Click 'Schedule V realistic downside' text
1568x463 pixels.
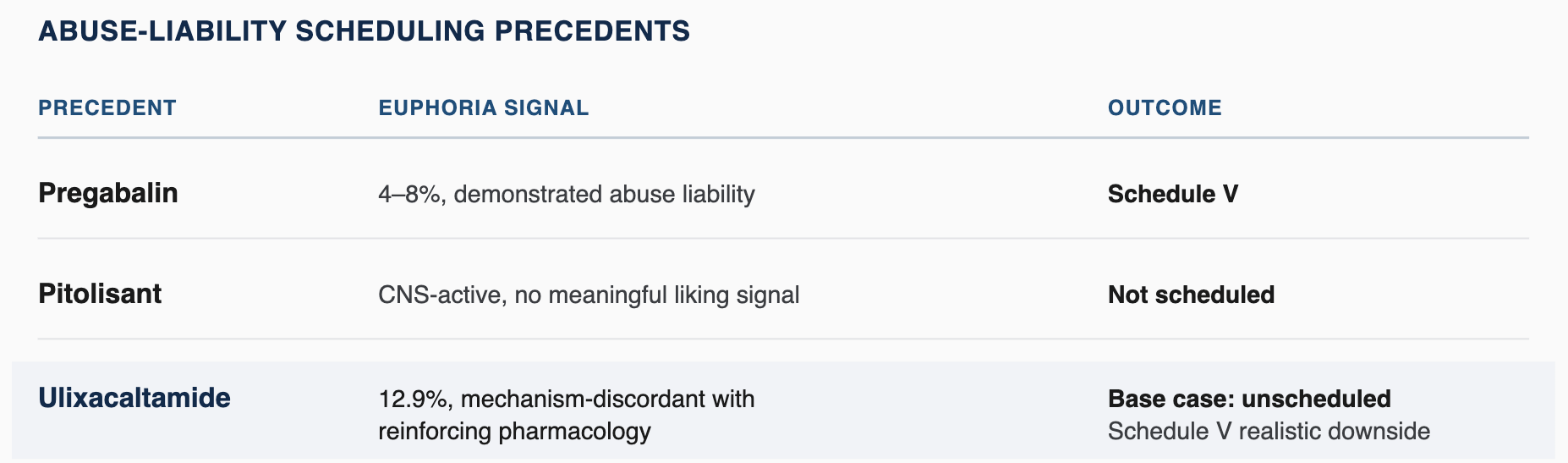[x=1269, y=432]
